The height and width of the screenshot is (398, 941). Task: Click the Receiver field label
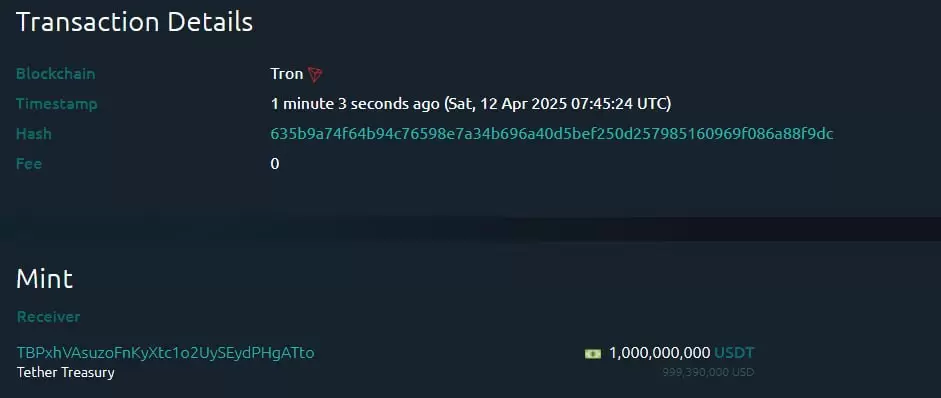48,317
